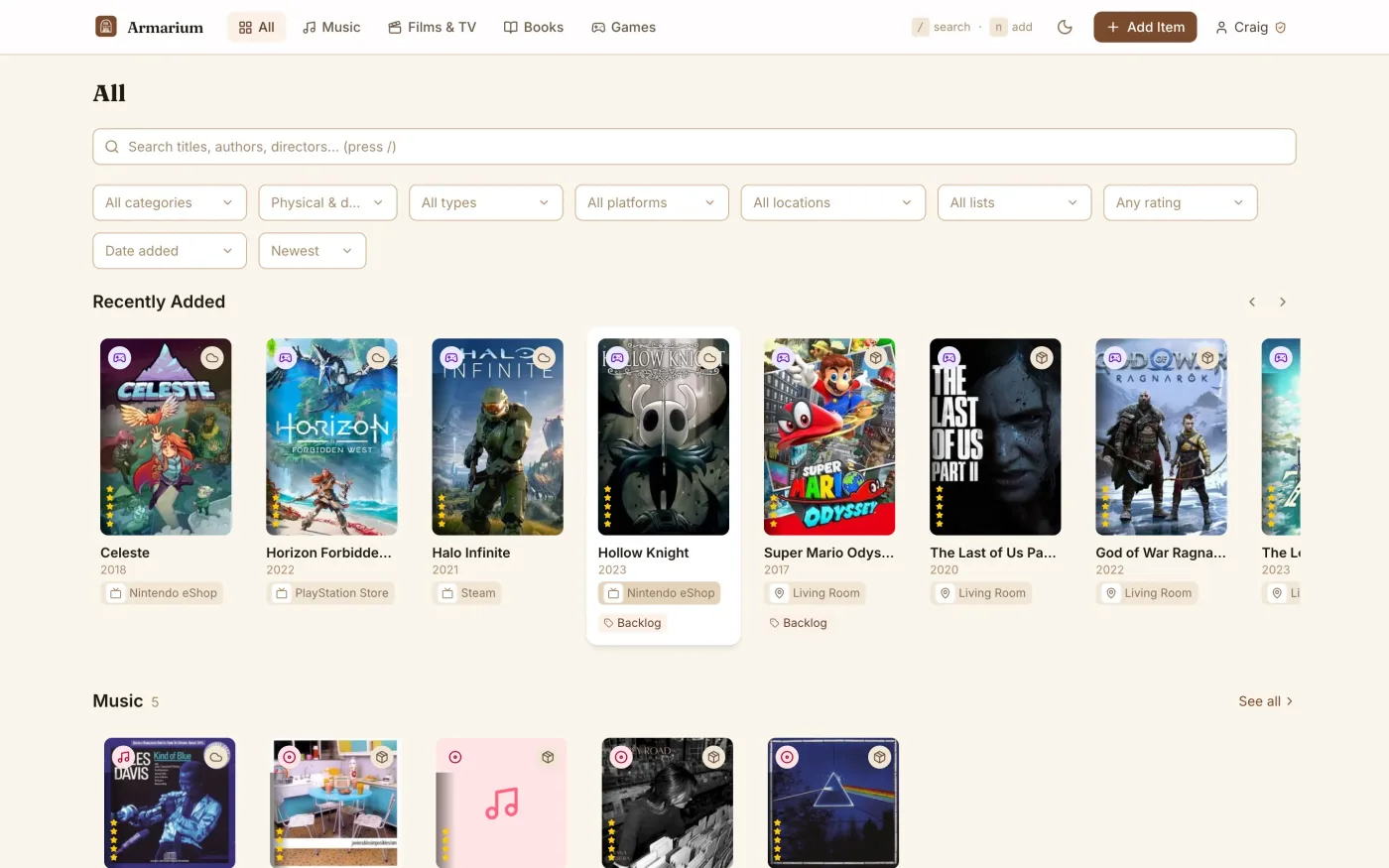Open the Hollow Knight cover thumbnail
The width and height of the screenshot is (1389, 868).
pyautogui.click(x=664, y=436)
